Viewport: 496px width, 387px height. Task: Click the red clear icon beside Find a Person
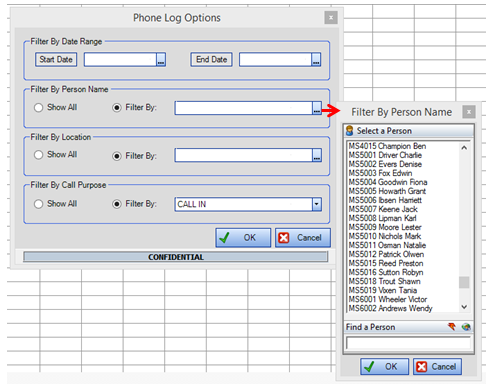452,327
